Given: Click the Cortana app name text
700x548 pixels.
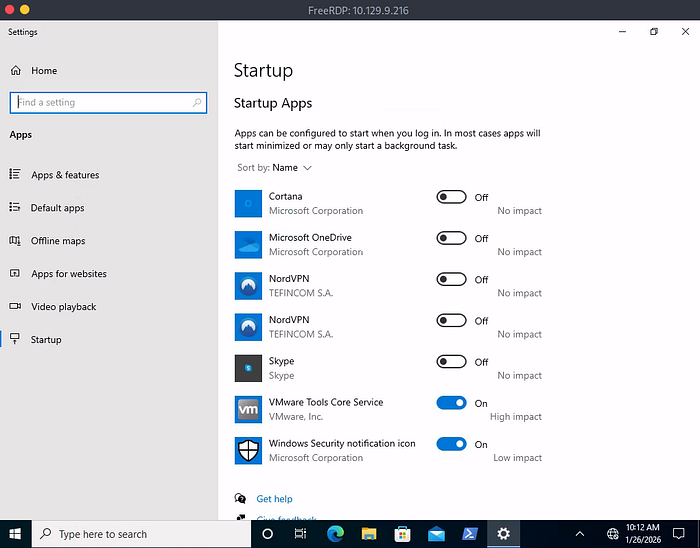Looking at the screenshot, I should click(x=285, y=196).
